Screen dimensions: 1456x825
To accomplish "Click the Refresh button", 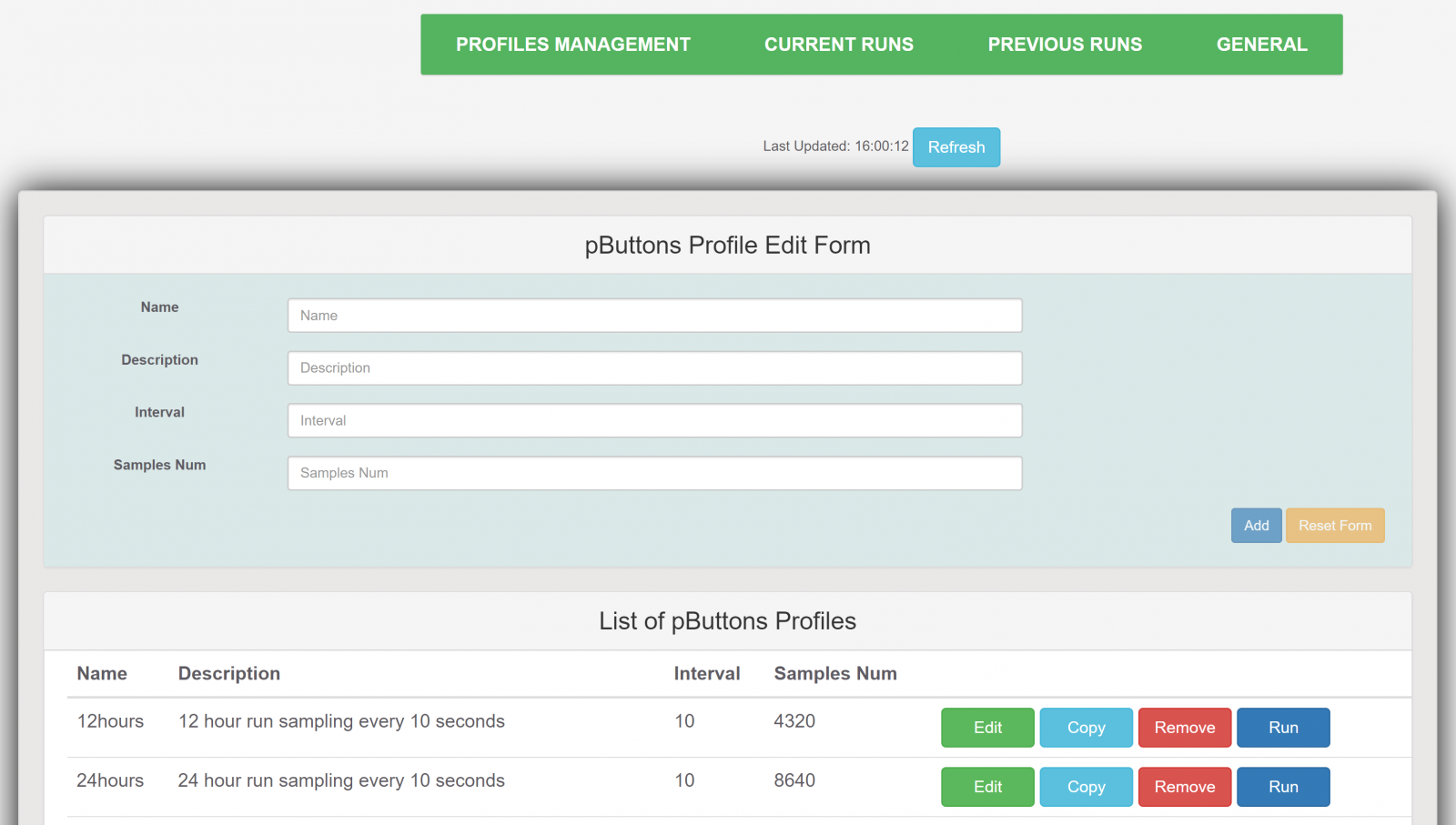I will pyautogui.click(x=955, y=147).
